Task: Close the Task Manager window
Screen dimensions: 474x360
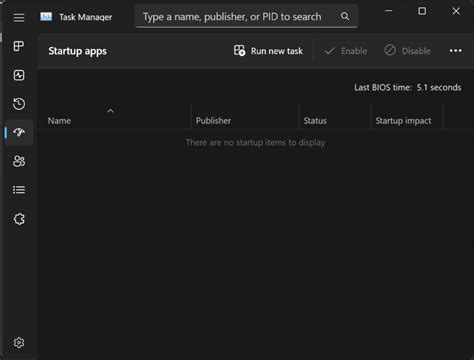Action: pos(456,11)
